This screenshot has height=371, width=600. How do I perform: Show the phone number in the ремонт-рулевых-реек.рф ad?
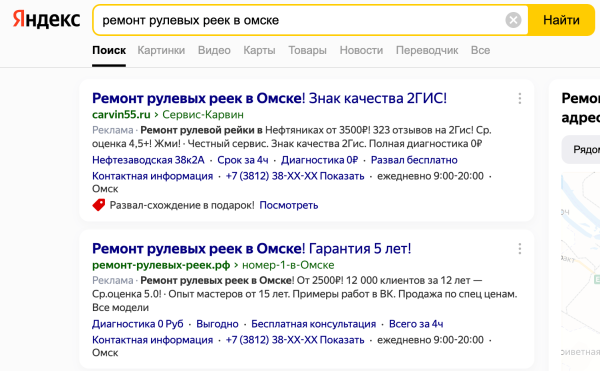295,340
